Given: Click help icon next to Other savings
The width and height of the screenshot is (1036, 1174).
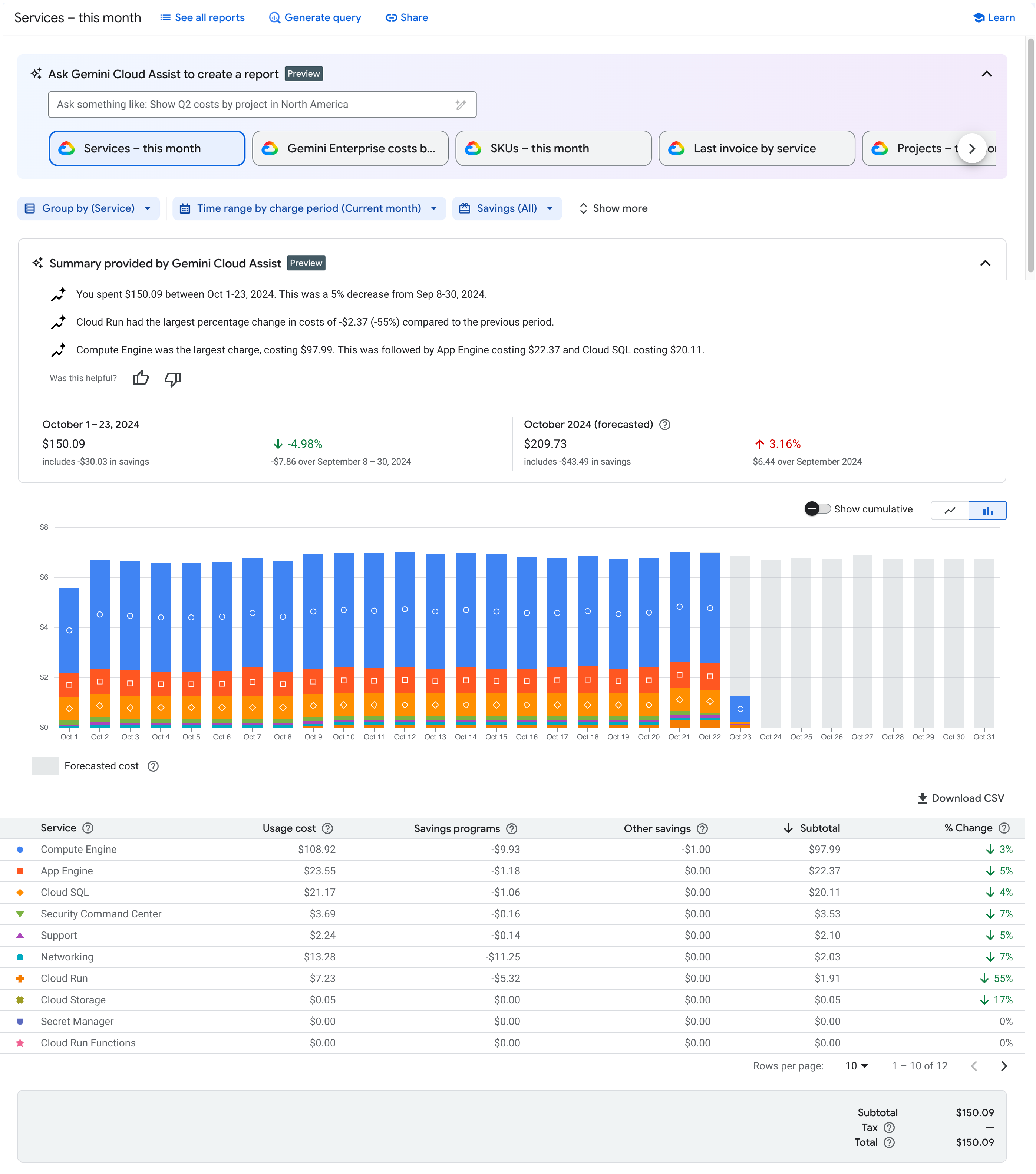Looking at the screenshot, I should point(702,829).
